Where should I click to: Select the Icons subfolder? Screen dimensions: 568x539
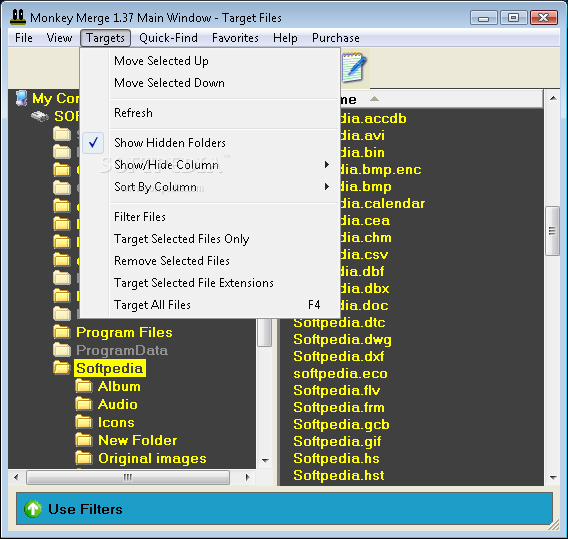(116, 422)
